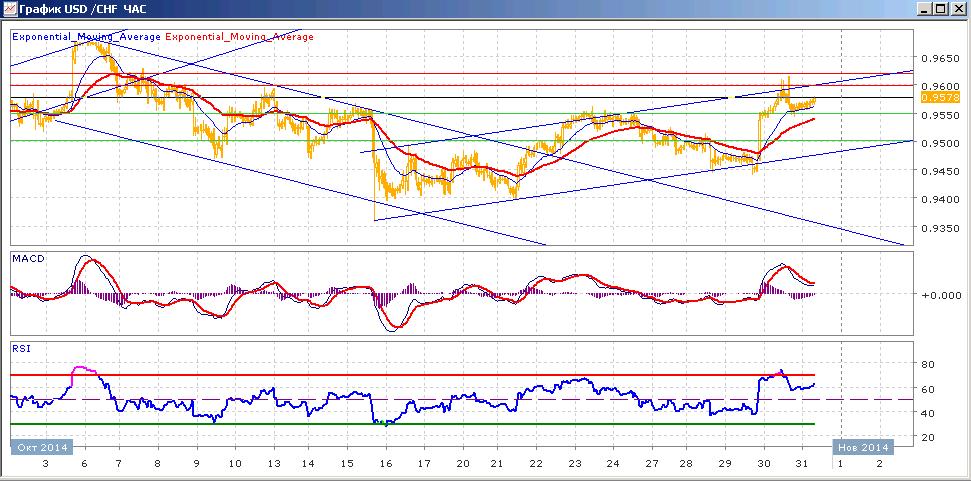The height and width of the screenshot is (481, 971).
Task: Click the 'Окт 2014' month label
Action: pyautogui.click(x=41, y=447)
